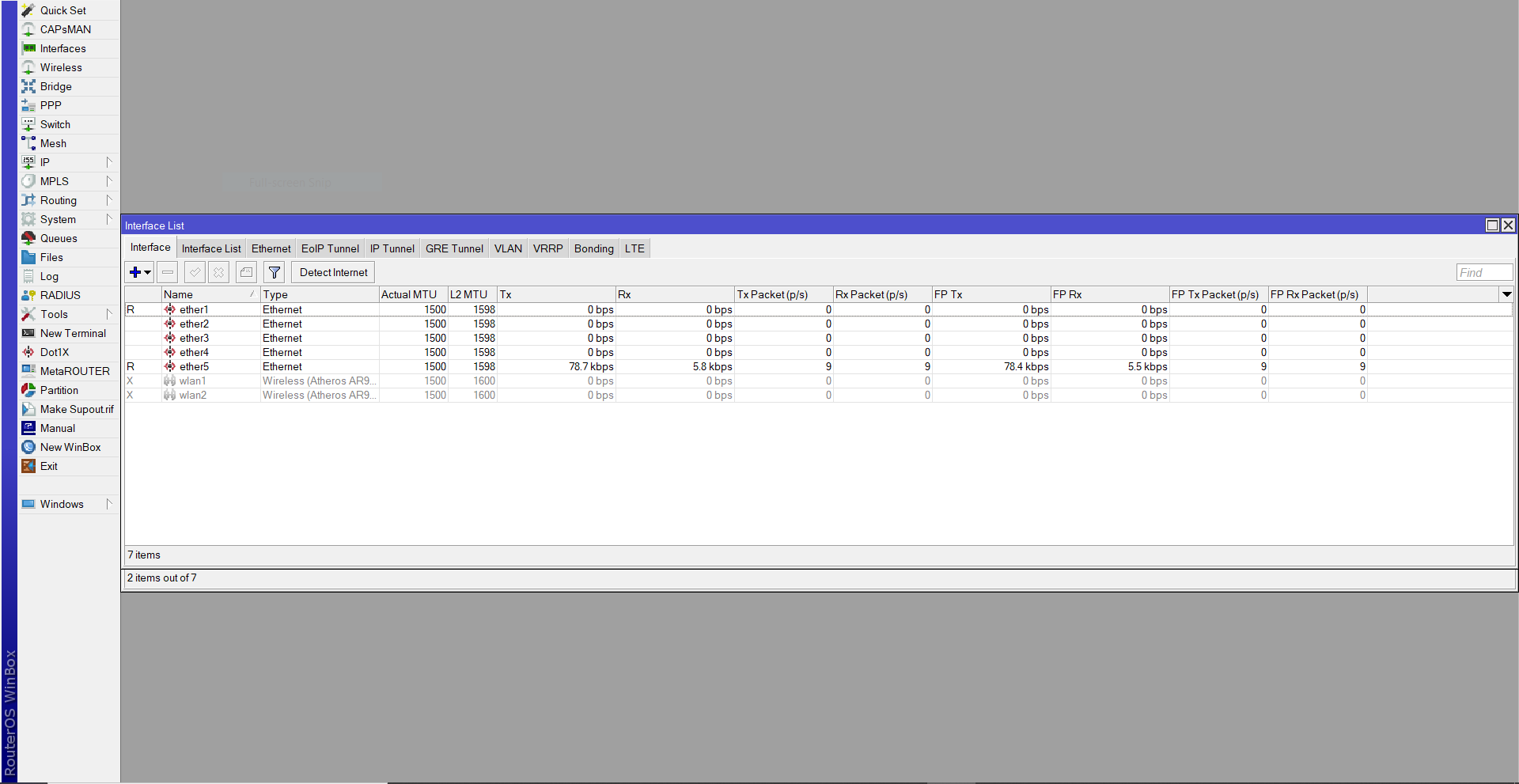Open the EoIP Tunnel tab

(330, 248)
